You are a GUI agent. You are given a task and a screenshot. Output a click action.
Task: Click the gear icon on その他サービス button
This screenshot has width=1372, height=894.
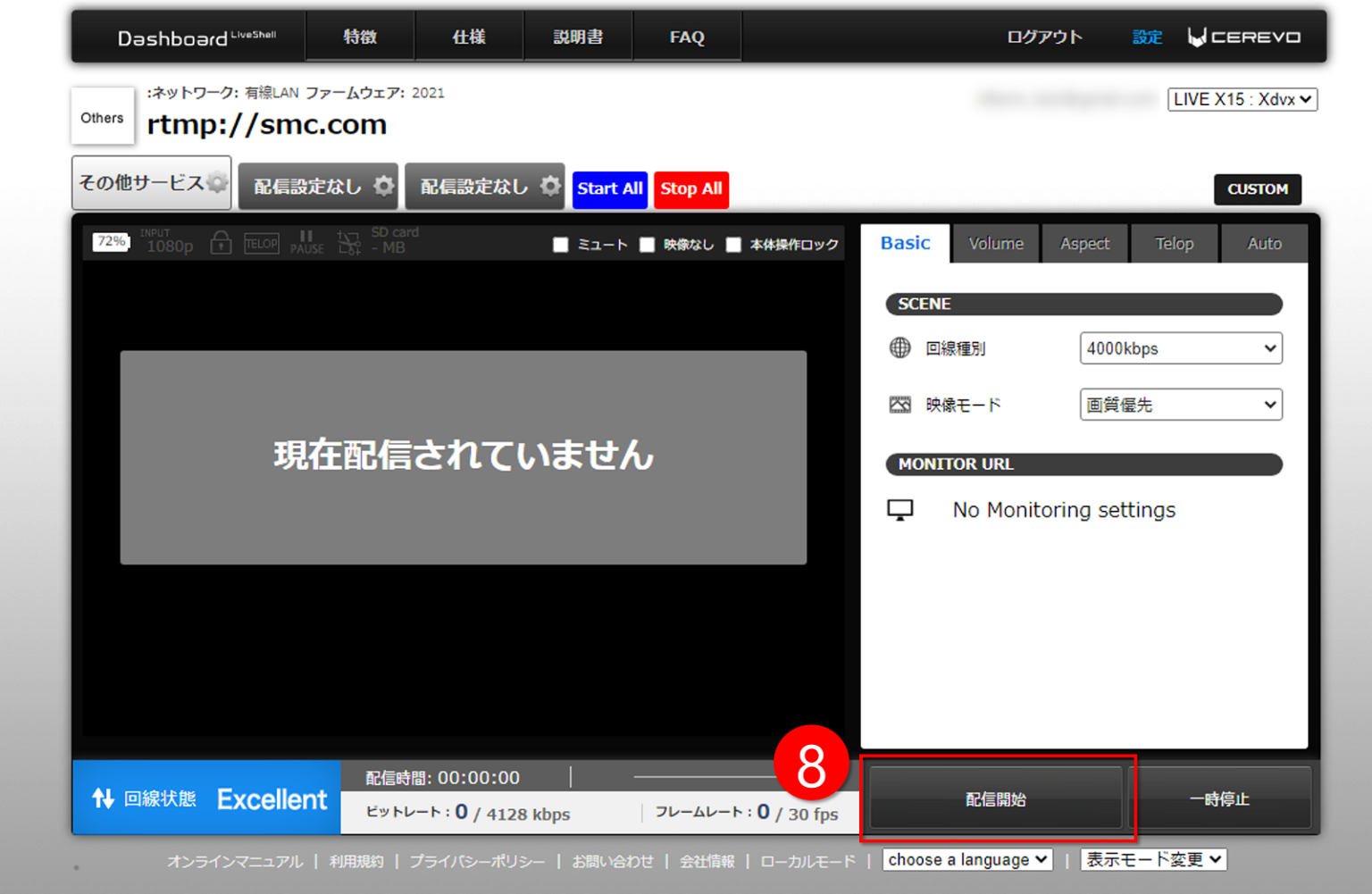[216, 182]
